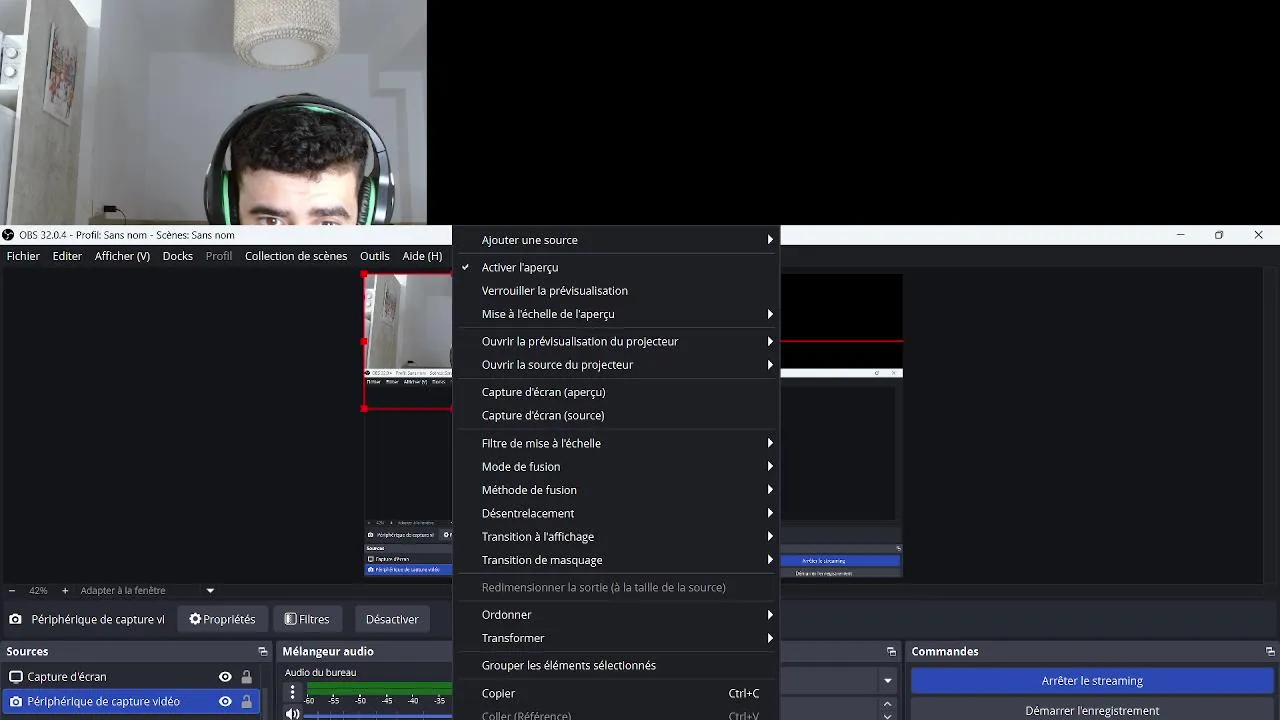The height and width of the screenshot is (720, 1280).
Task: Click camera icon beside selected source name
Action: point(15,620)
